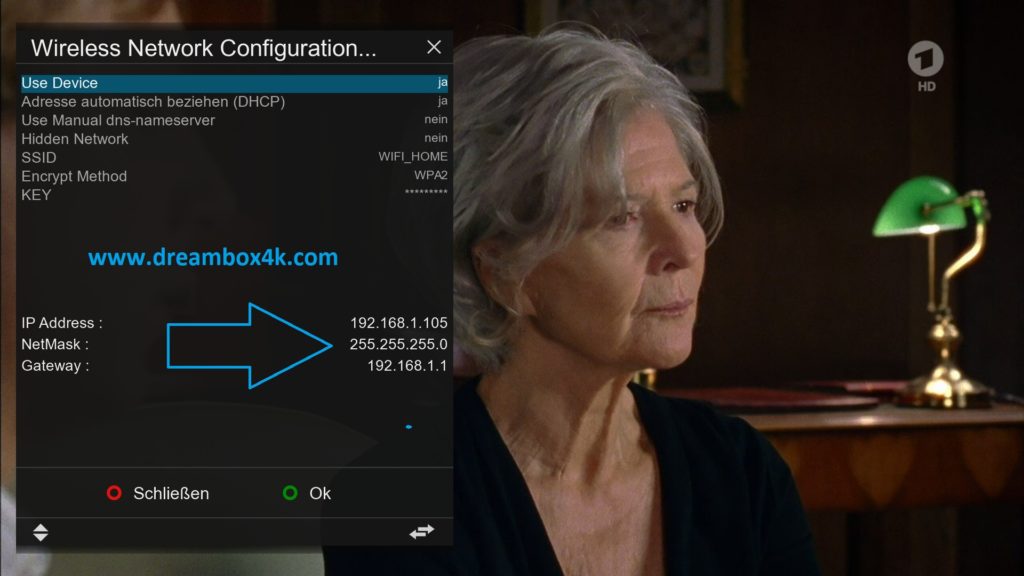The height and width of the screenshot is (576, 1024).
Task: Select the Hidden Network menu row
Action: pos(234,138)
